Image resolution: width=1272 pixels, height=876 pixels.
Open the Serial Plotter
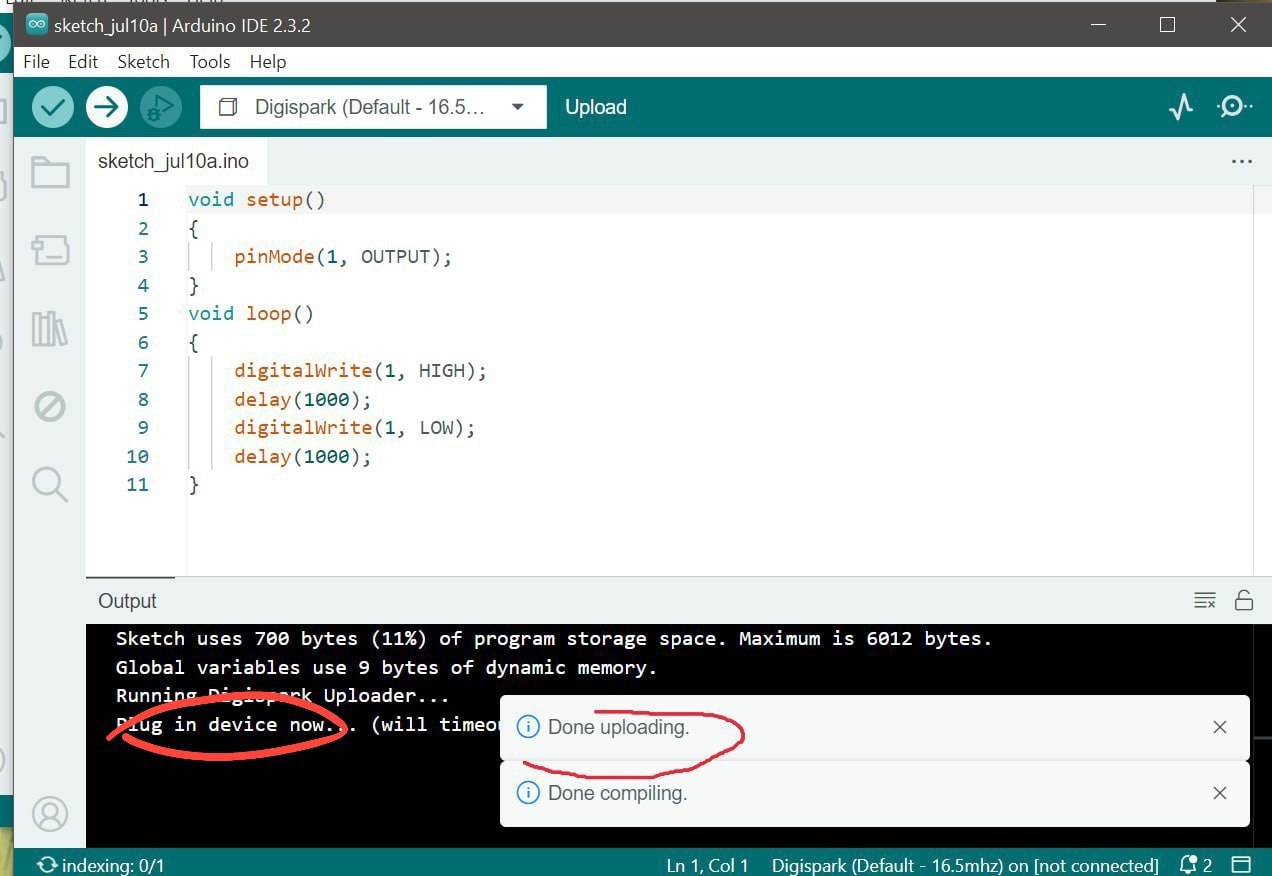click(1181, 107)
